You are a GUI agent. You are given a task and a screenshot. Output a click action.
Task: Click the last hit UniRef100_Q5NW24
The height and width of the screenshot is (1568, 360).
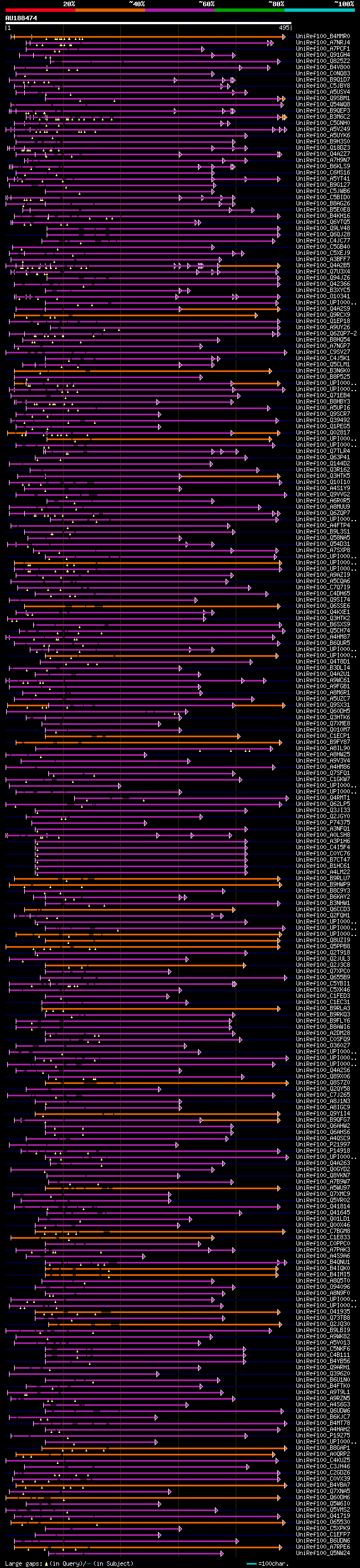coord(323,1553)
